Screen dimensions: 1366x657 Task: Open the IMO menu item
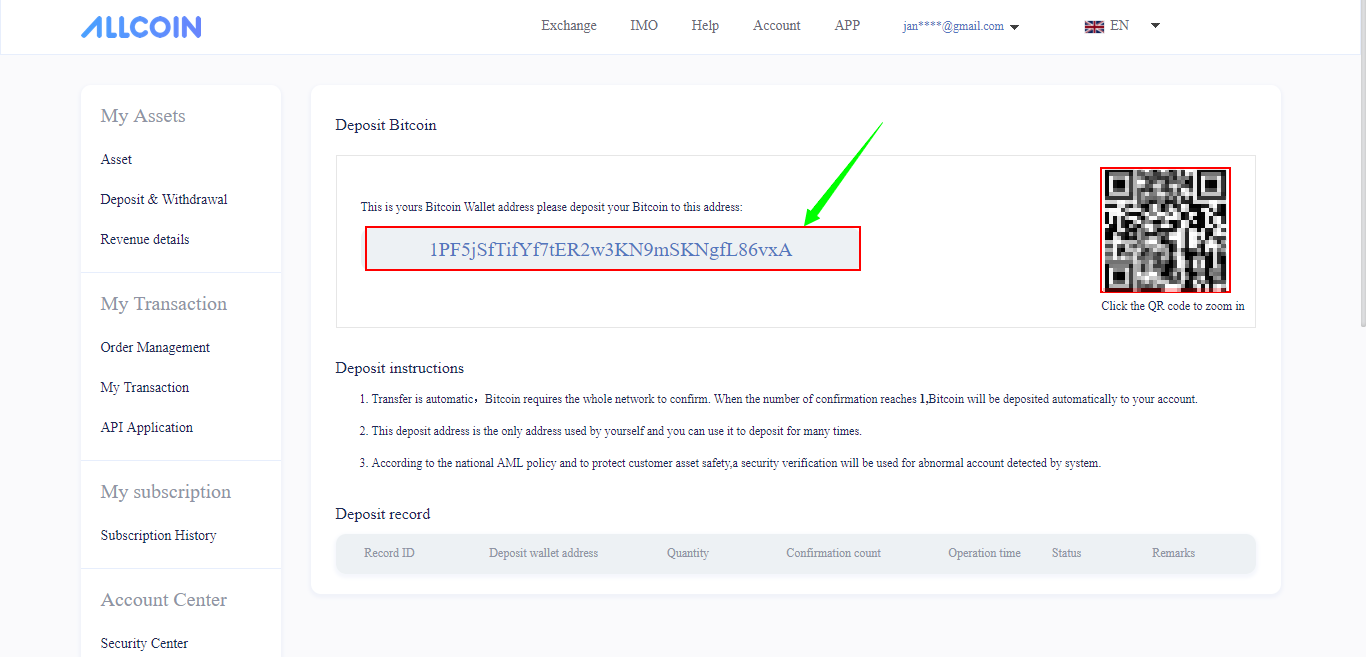pyautogui.click(x=644, y=26)
